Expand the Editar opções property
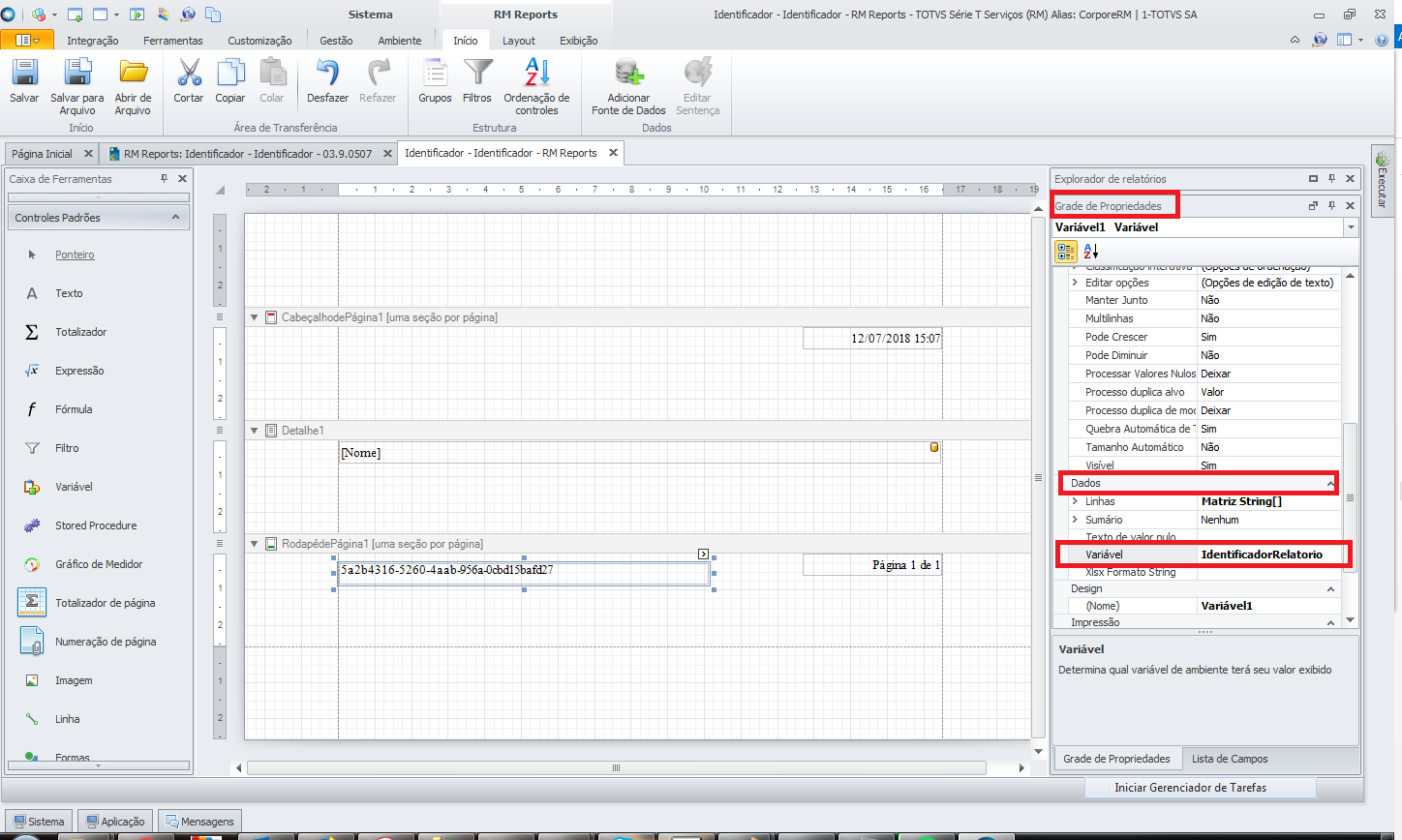This screenshot has width=1402, height=840. point(1075,283)
